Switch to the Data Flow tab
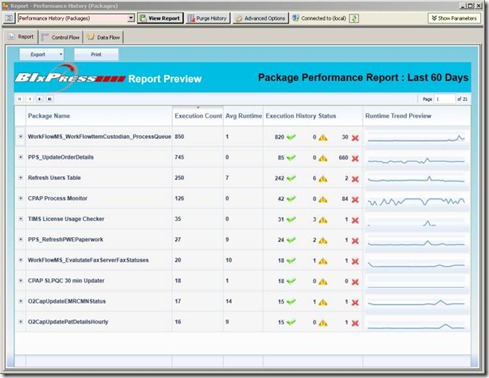This screenshot has height=378, width=489. click(104, 37)
